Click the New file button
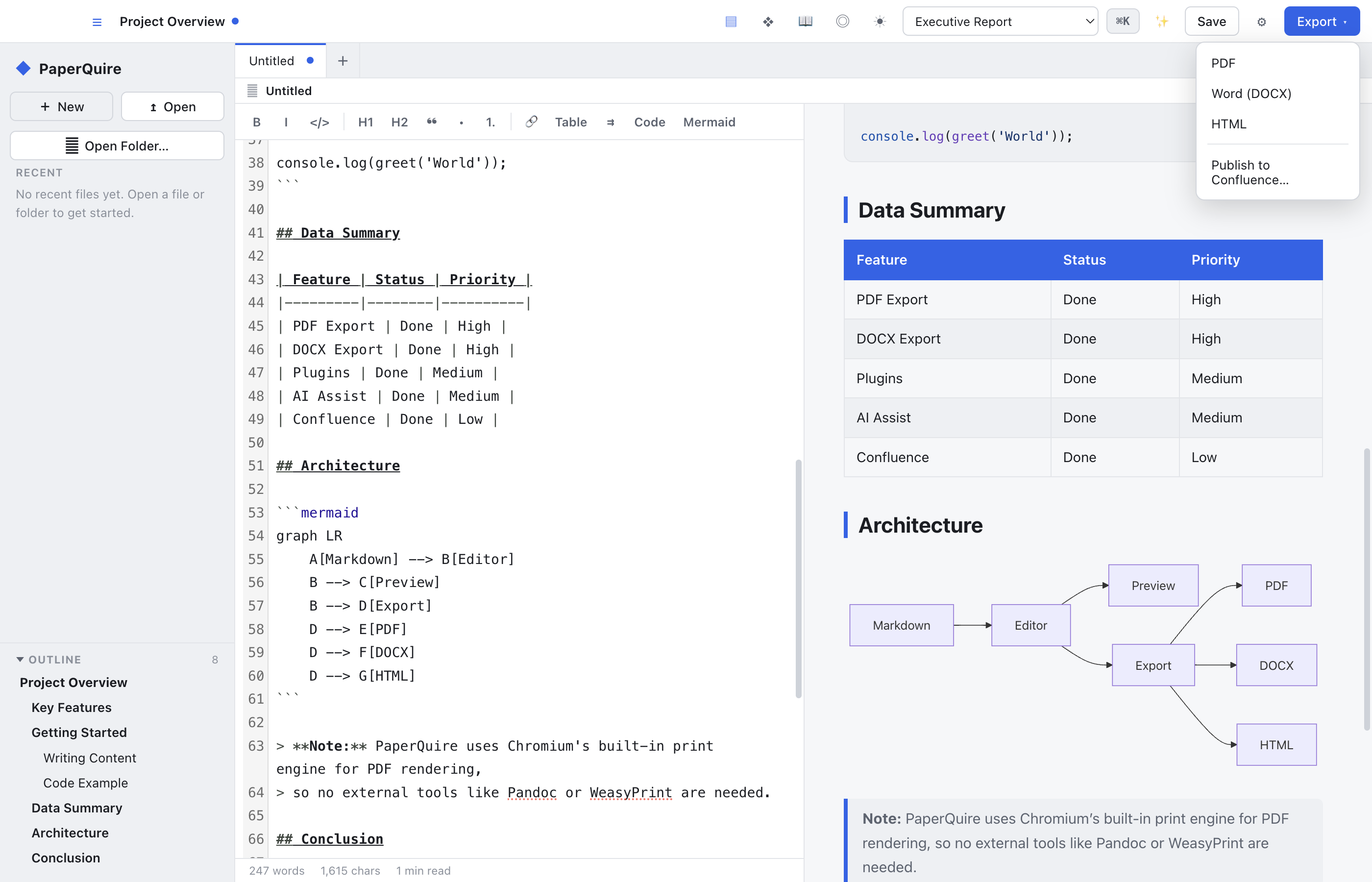Image resolution: width=1372 pixels, height=882 pixels. tap(61, 106)
